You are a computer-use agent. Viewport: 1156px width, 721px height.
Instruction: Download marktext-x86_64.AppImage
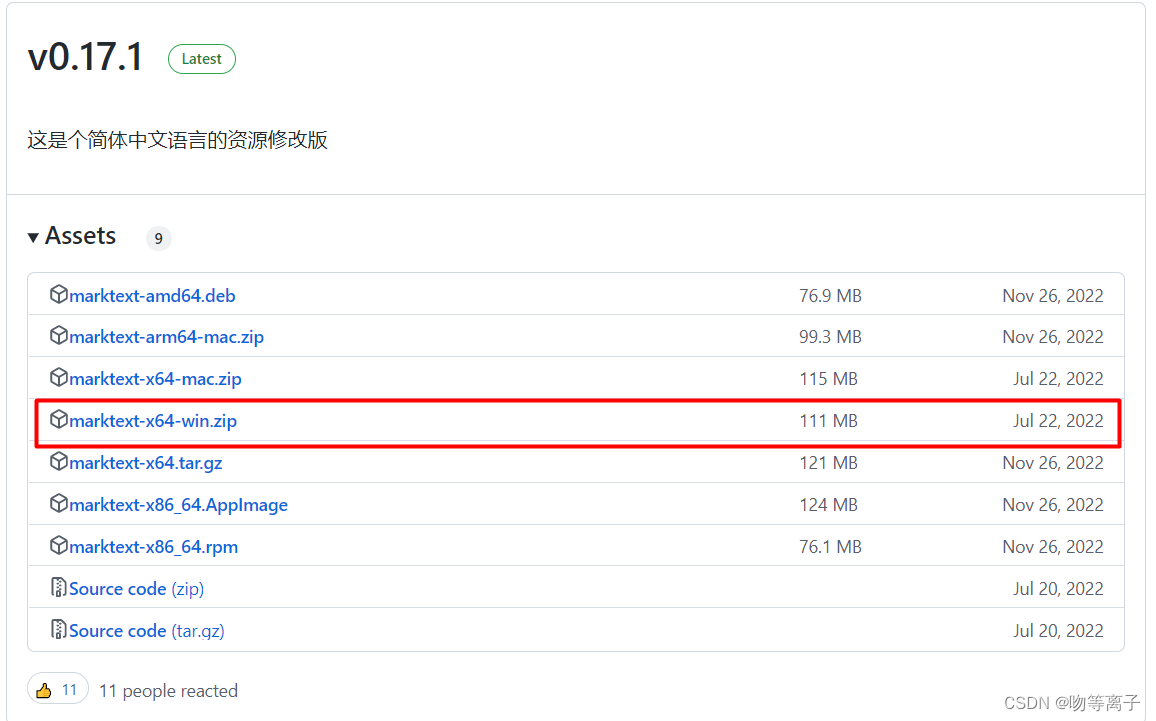click(x=178, y=505)
